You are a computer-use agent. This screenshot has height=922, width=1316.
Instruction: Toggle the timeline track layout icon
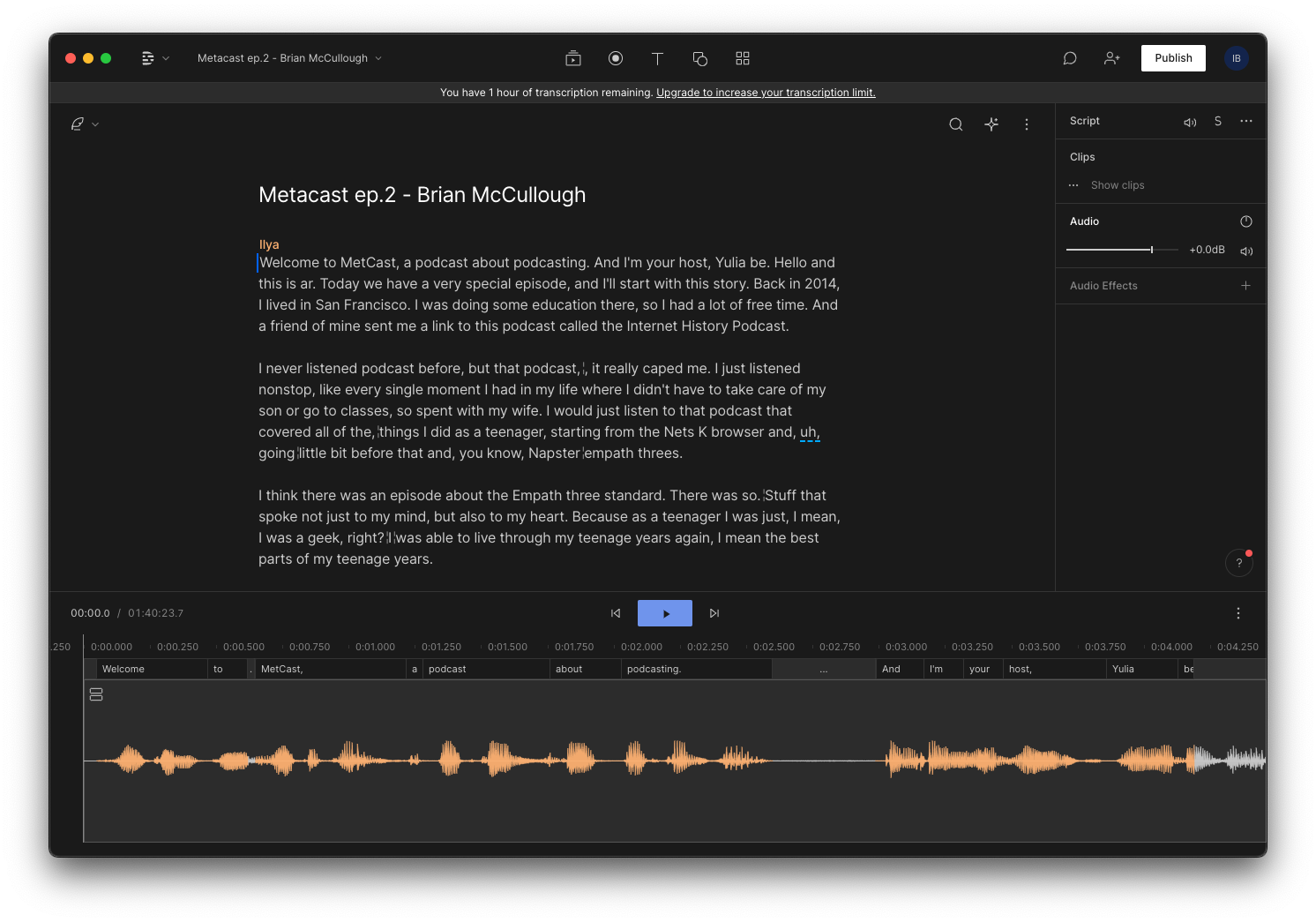[x=96, y=695]
